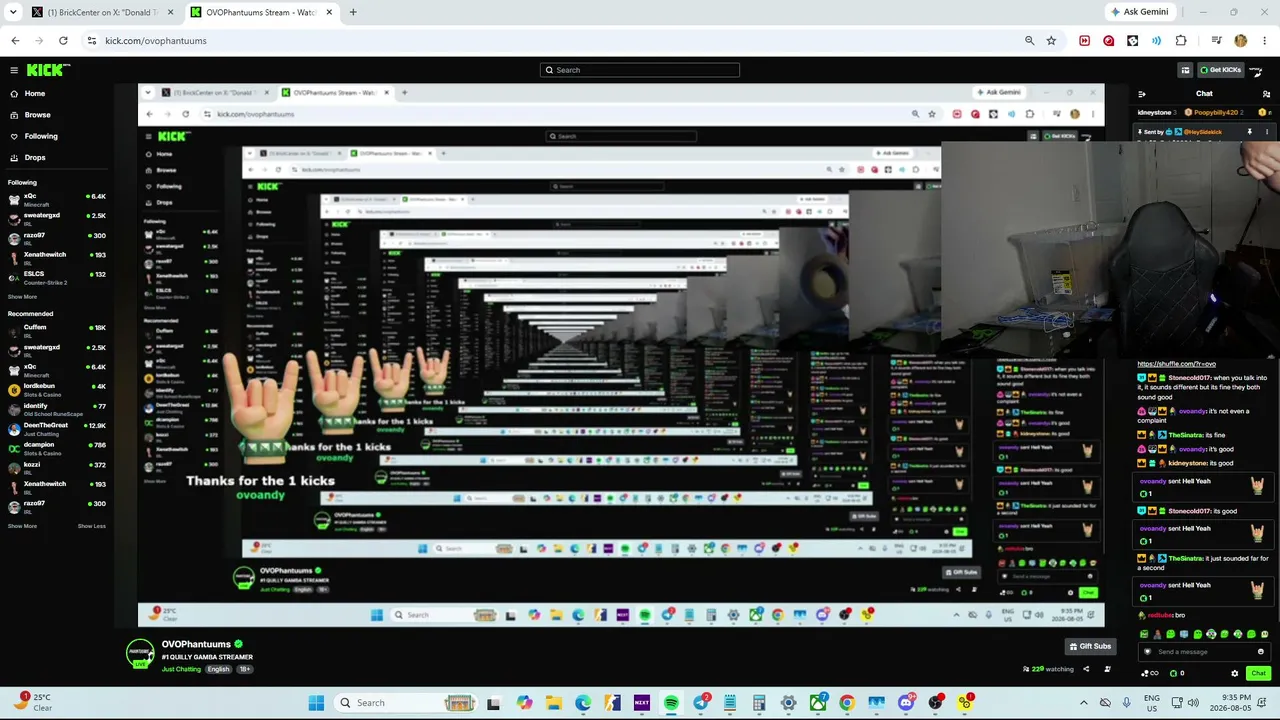Open the tab search dropdown
Image resolution: width=1280 pixels, height=720 pixels.
[13, 12]
